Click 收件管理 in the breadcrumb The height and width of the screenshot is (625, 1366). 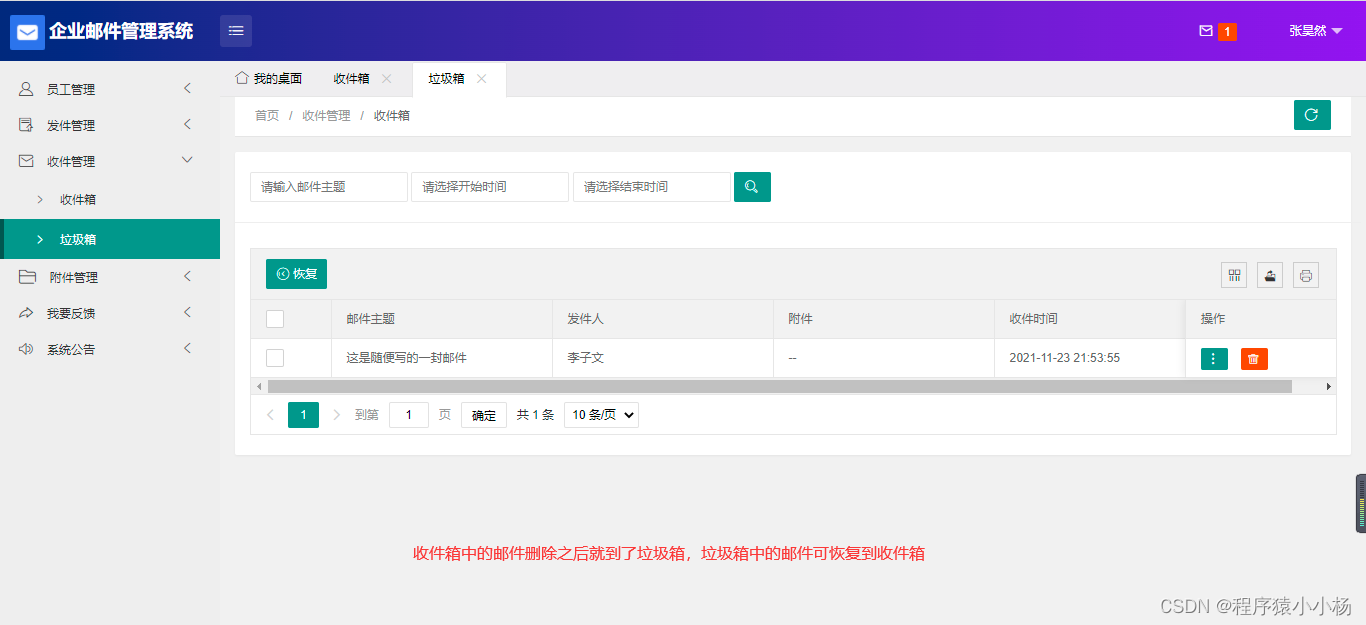point(326,115)
